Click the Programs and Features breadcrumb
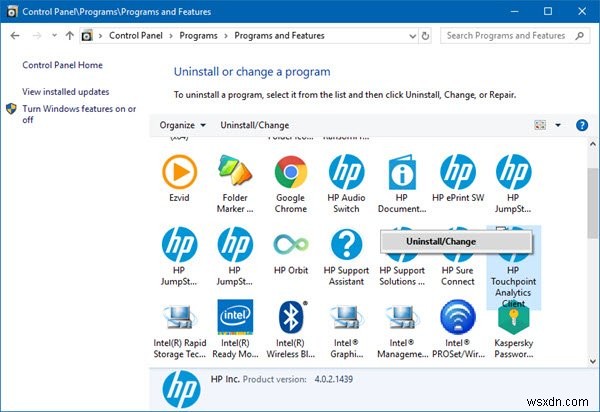Image resolution: width=600 pixels, height=412 pixels. [x=279, y=36]
